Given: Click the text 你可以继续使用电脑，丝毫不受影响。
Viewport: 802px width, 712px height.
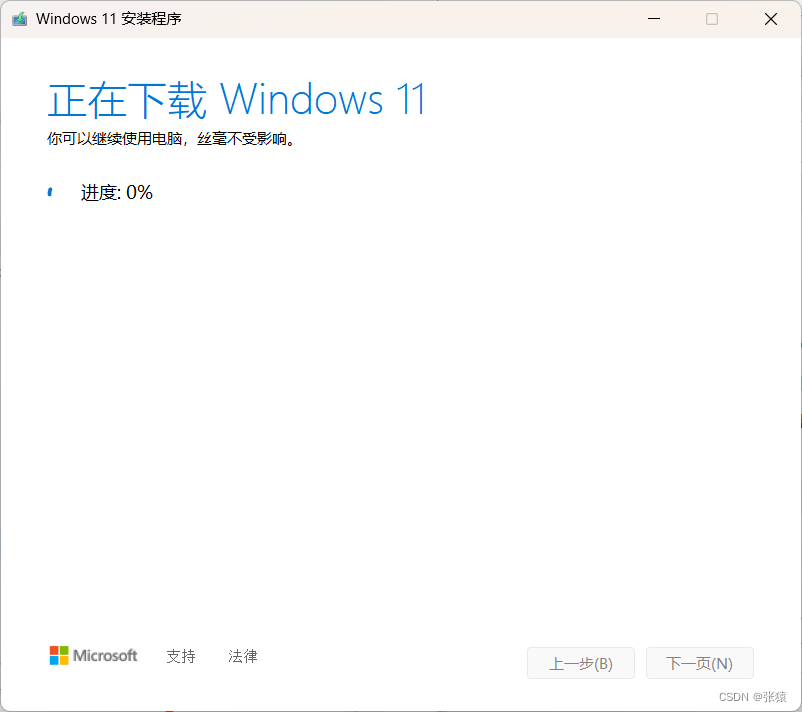Looking at the screenshot, I should point(171,139).
